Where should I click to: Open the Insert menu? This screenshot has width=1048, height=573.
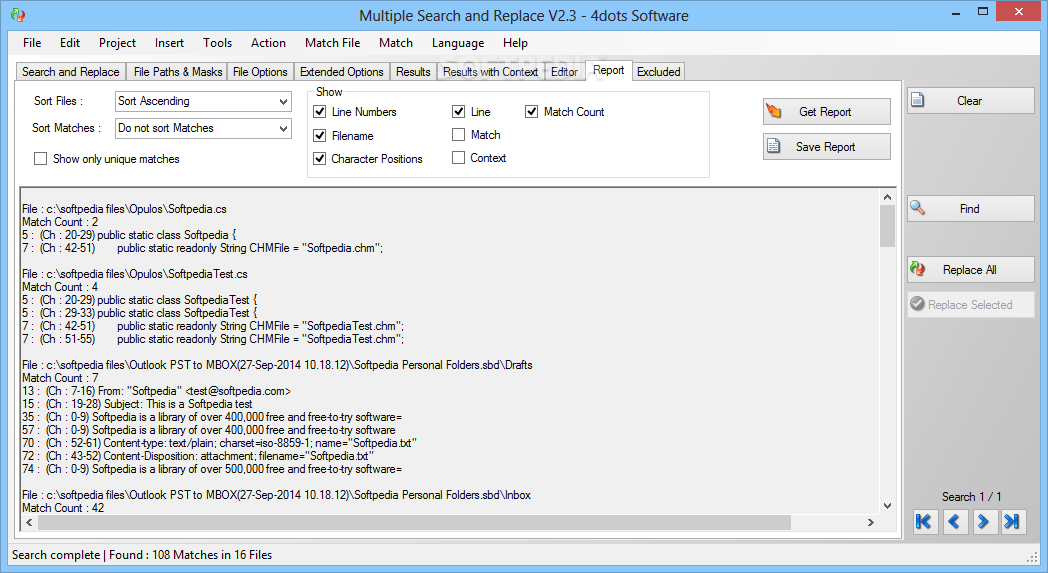[x=169, y=43]
